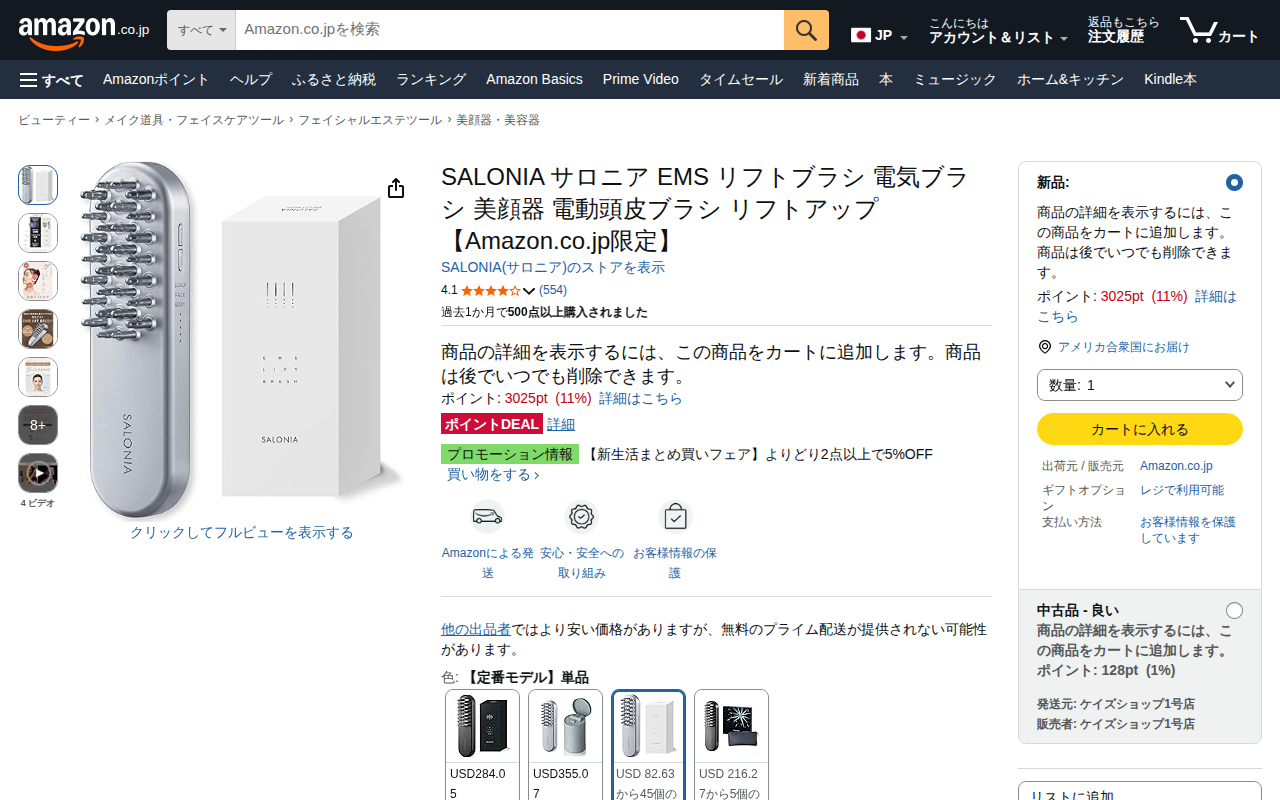Click the customer information protection bag icon
The width and height of the screenshot is (1280, 800).
click(675, 517)
